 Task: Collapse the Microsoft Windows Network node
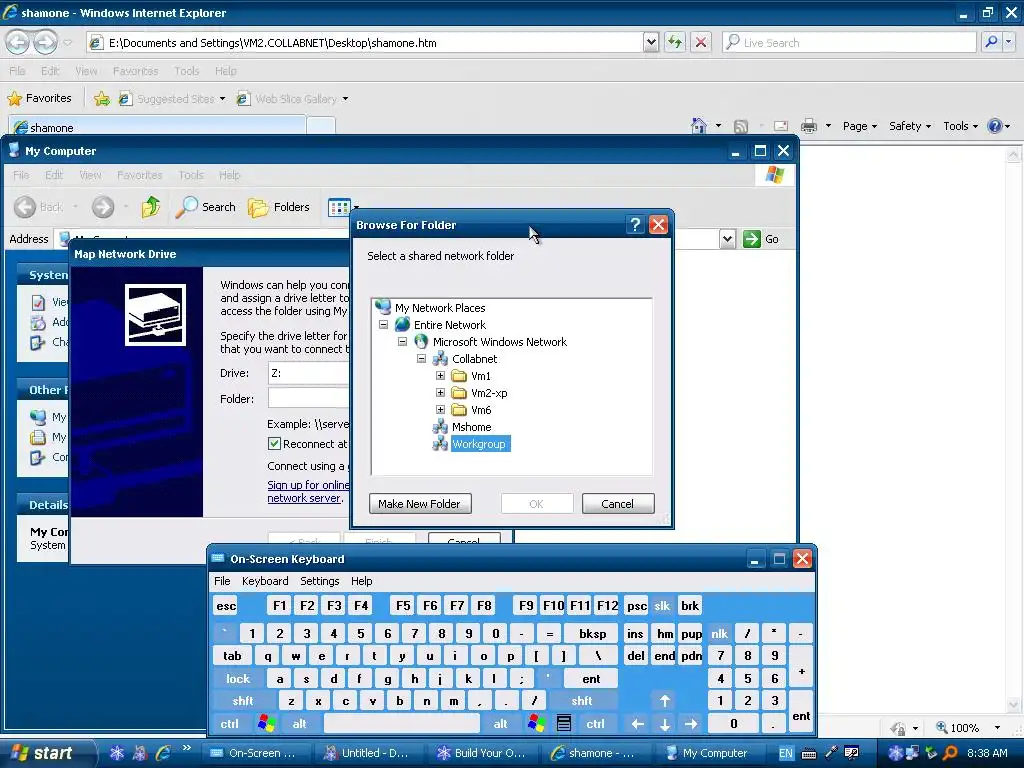pyautogui.click(x=402, y=342)
